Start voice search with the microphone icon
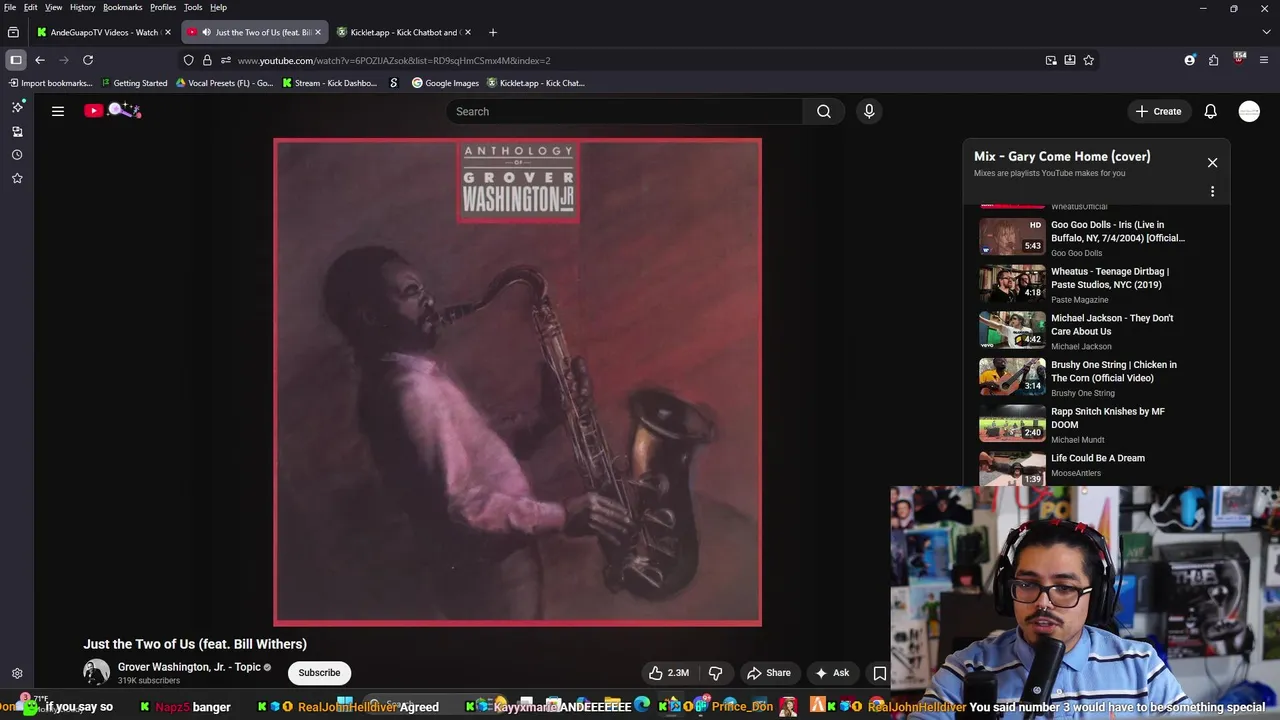The image size is (1280, 720). click(869, 111)
